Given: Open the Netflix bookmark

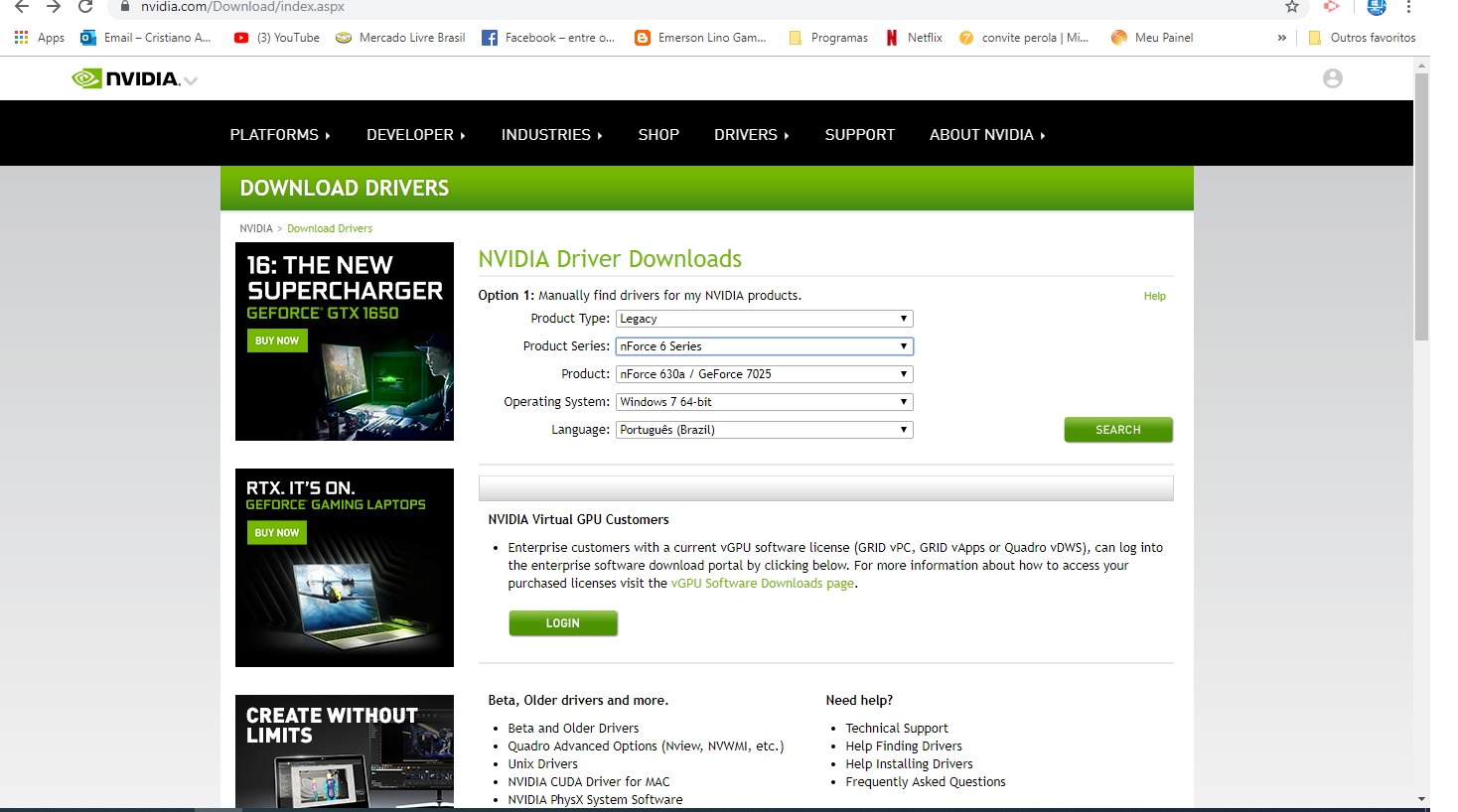Looking at the screenshot, I should point(913,37).
